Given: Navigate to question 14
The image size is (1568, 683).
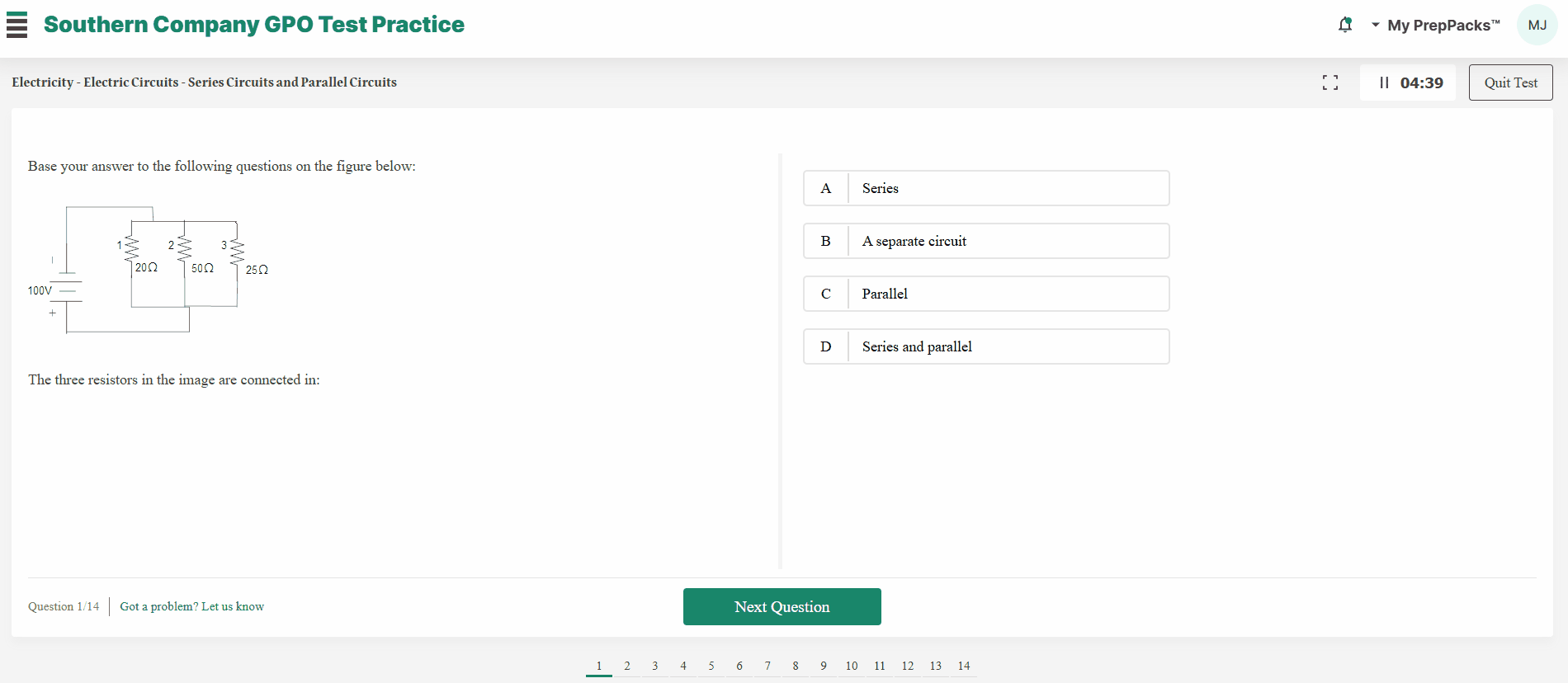Looking at the screenshot, I should pyautogui.click(x=964, y=666).
